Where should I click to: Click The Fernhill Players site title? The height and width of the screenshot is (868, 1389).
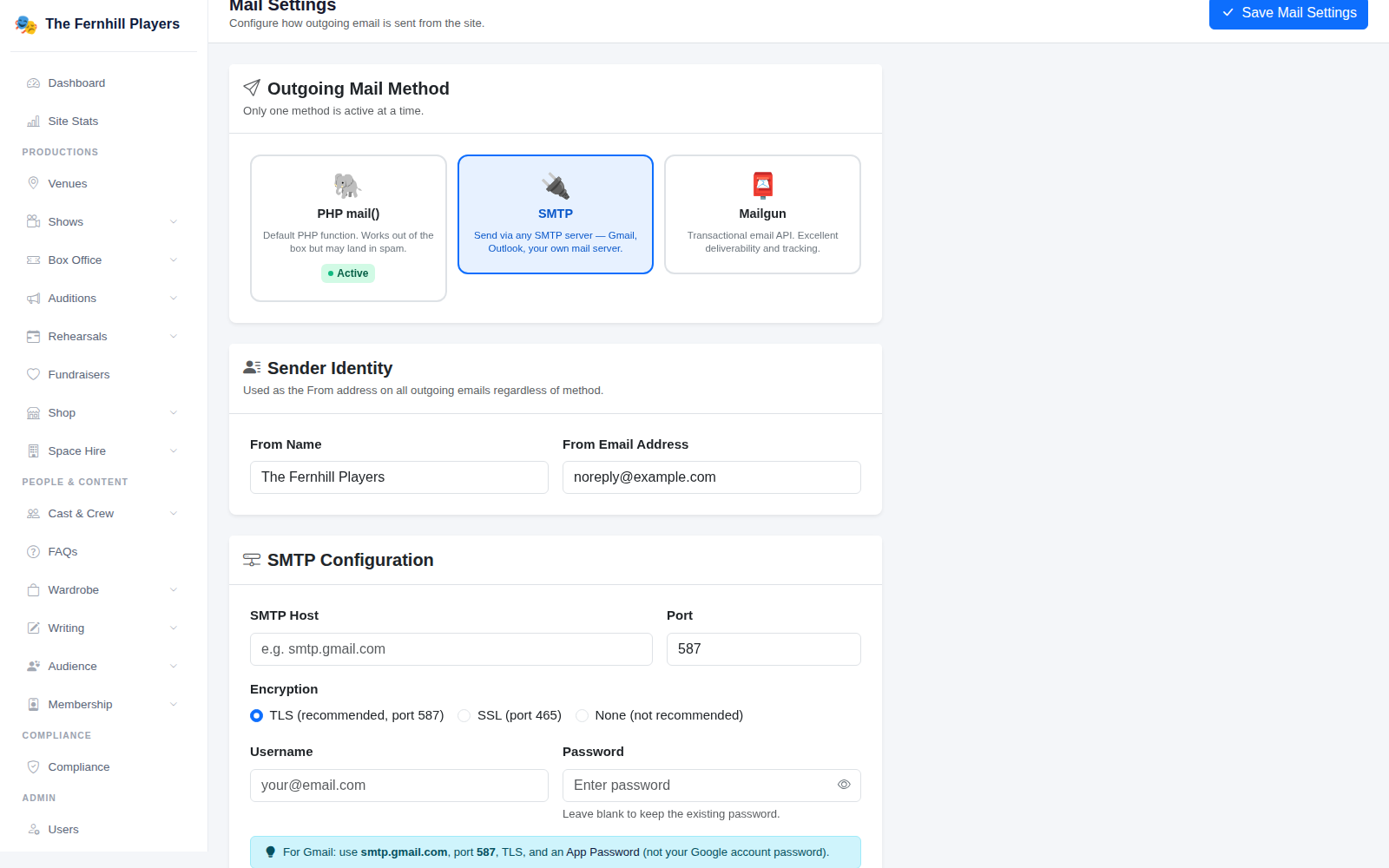[x=113, y=24]
